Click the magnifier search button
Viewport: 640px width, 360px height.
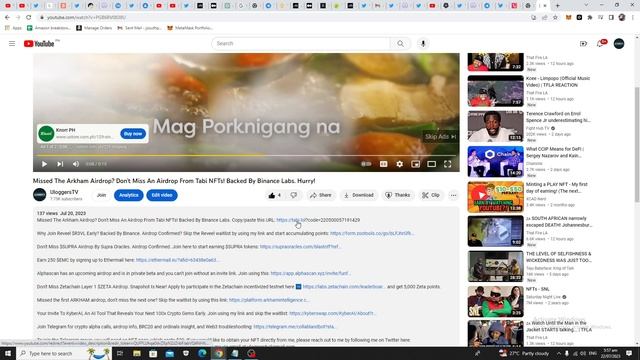tap(400, 43)
